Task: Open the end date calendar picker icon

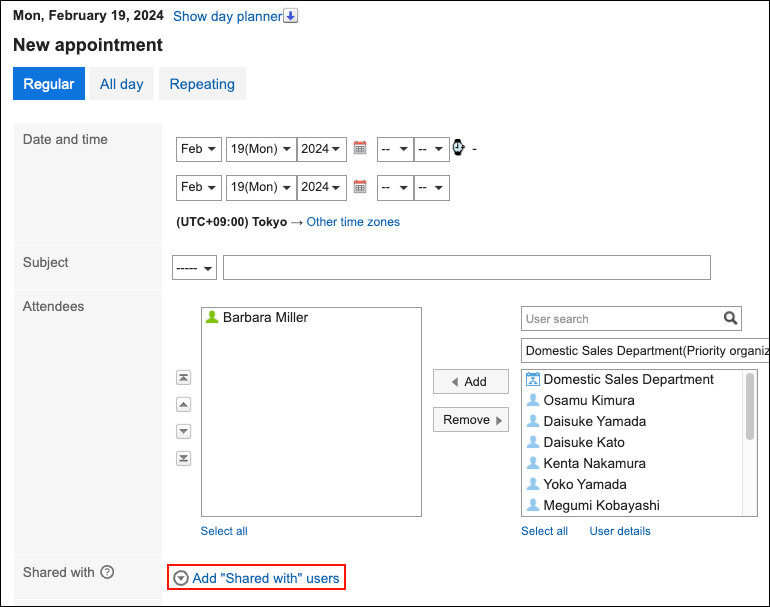Action: [360, 187]
